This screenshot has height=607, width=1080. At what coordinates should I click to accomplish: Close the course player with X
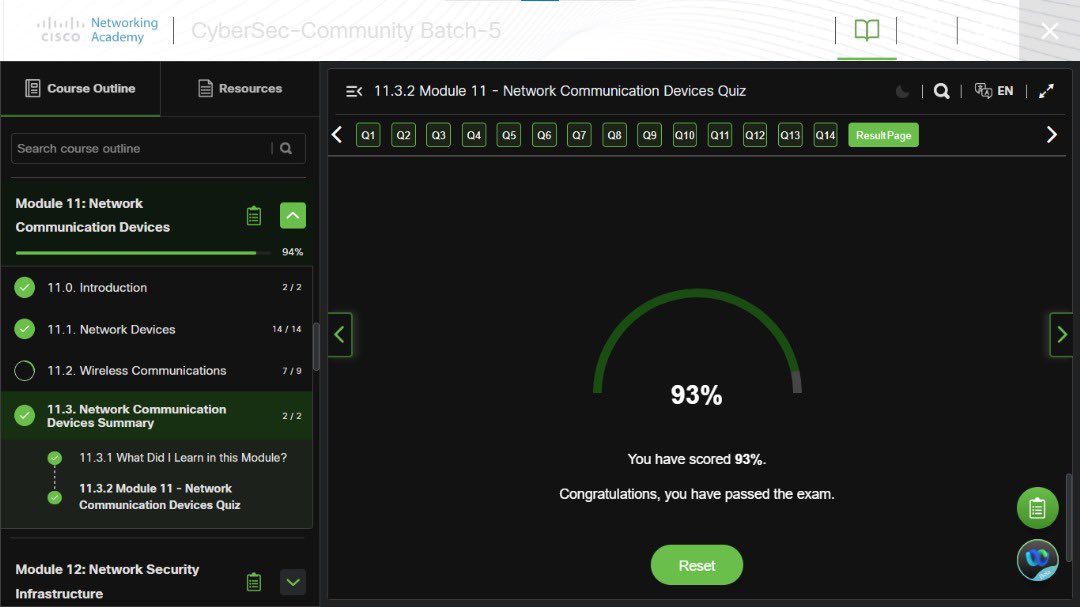point(1050,31)
